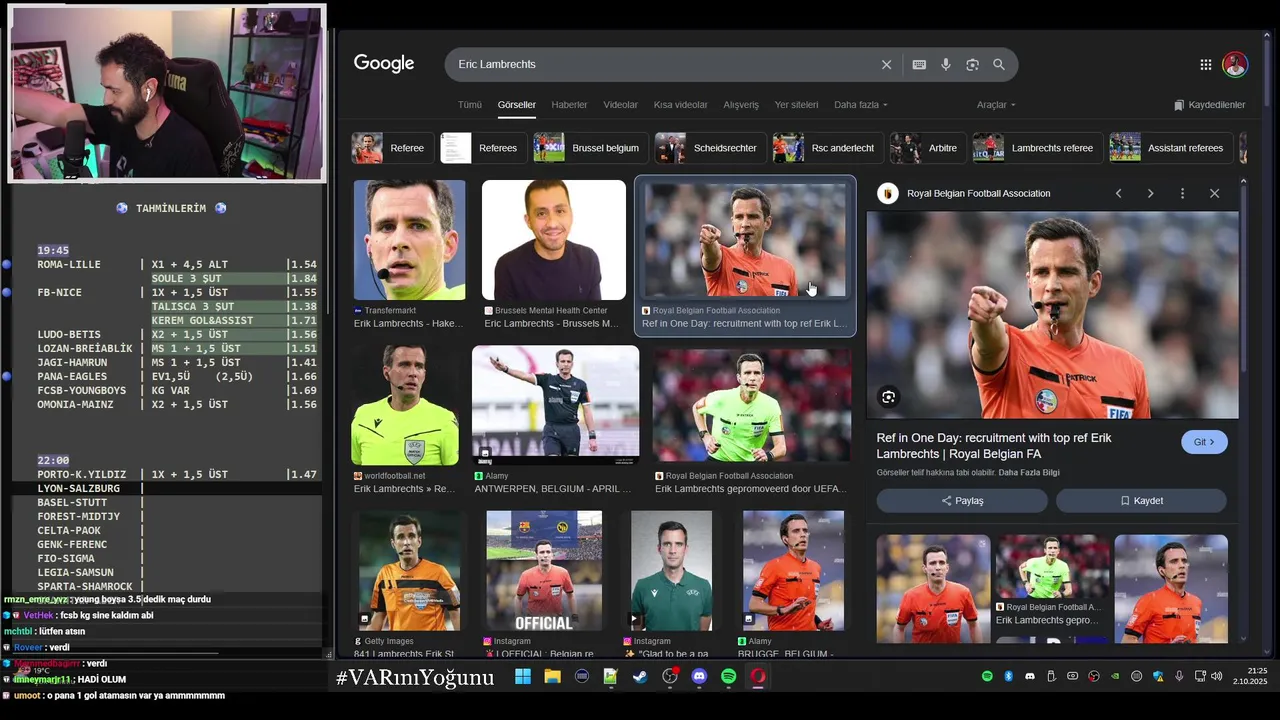Open the Windows Start menu

coord(523,677)
